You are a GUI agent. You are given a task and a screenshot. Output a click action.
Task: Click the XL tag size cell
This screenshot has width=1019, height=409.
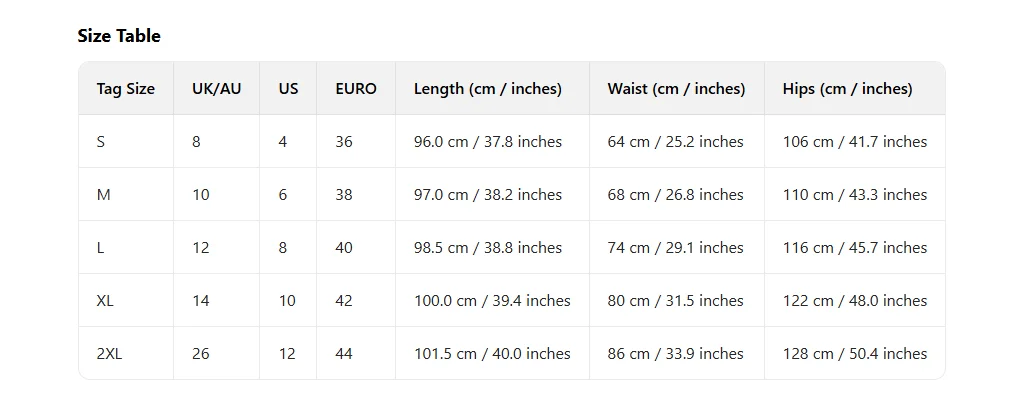105,301
